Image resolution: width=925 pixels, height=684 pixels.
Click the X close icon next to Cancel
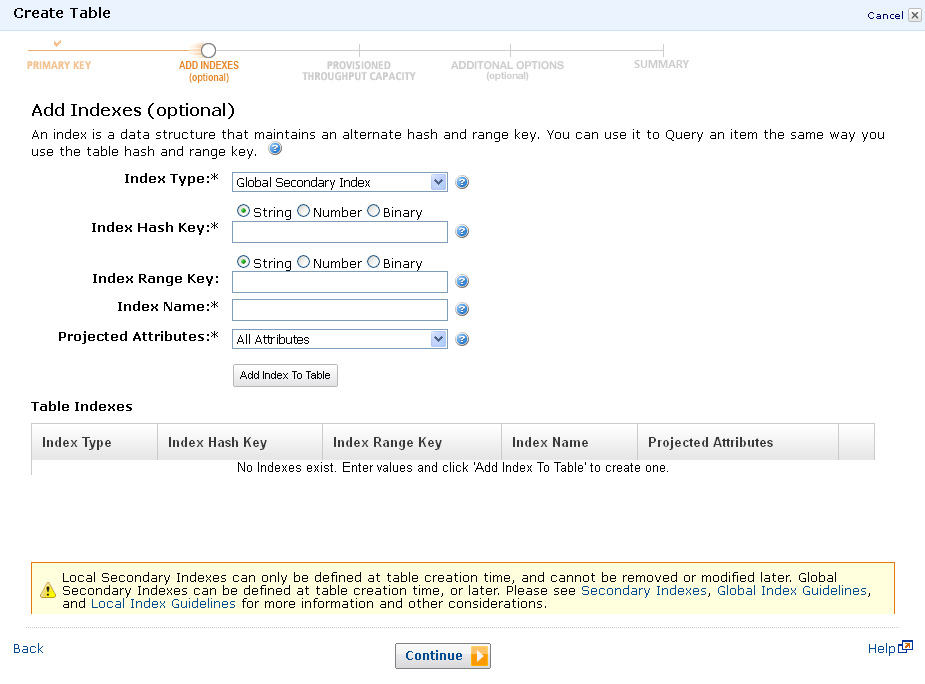914,15
